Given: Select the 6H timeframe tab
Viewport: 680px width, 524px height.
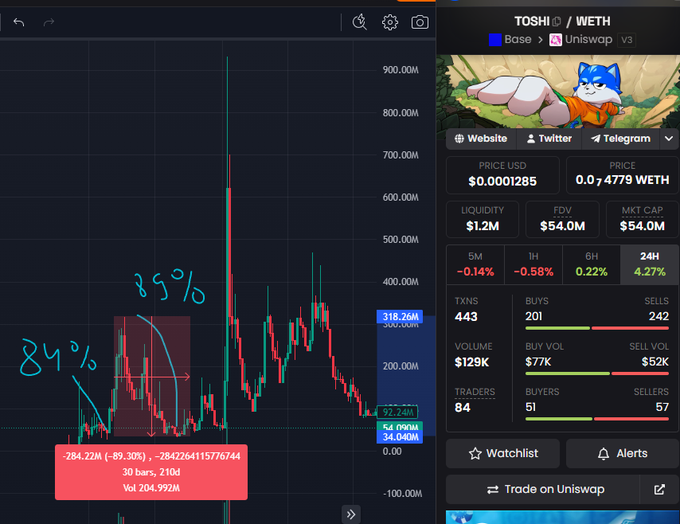Looking at the screenshot, I should pyautogui.click(x=592, y=265).
